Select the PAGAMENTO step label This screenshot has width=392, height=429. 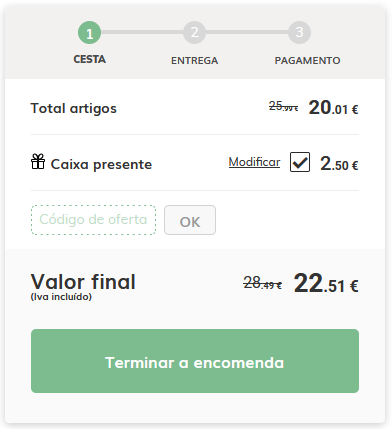point(307,60)
